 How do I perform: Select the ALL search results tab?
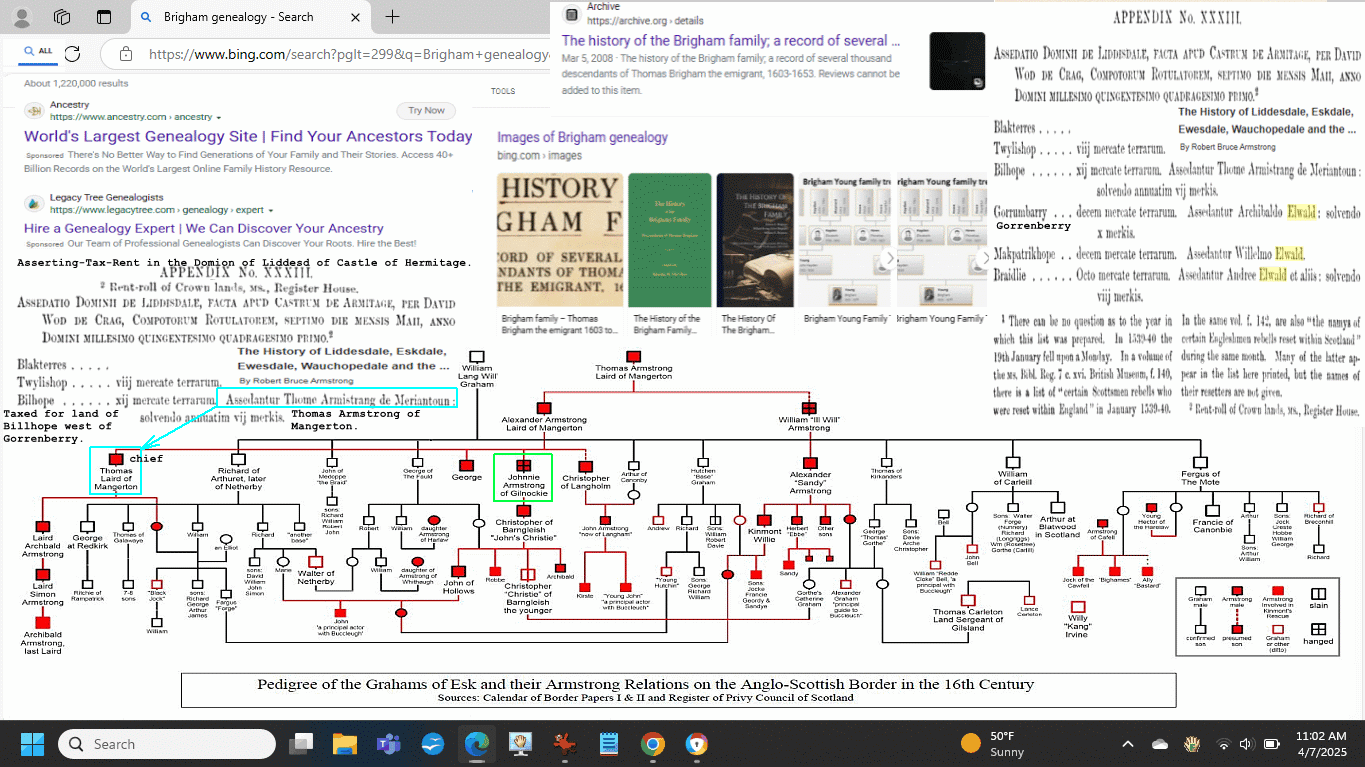point(38,51)
